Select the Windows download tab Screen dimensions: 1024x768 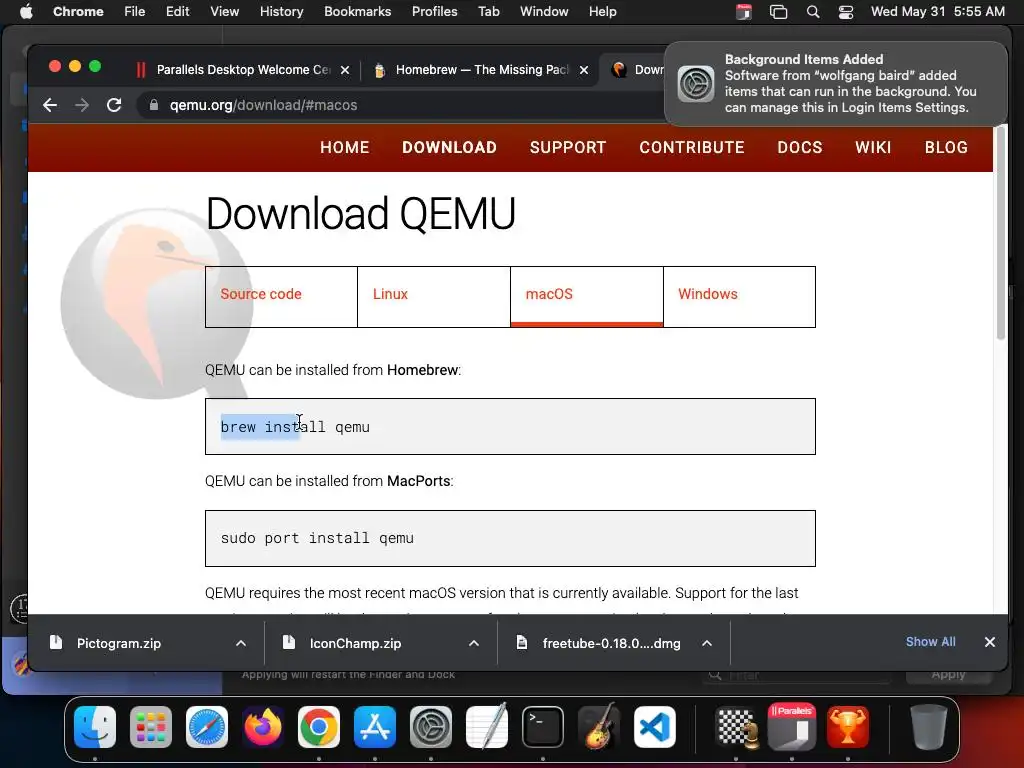739,296
